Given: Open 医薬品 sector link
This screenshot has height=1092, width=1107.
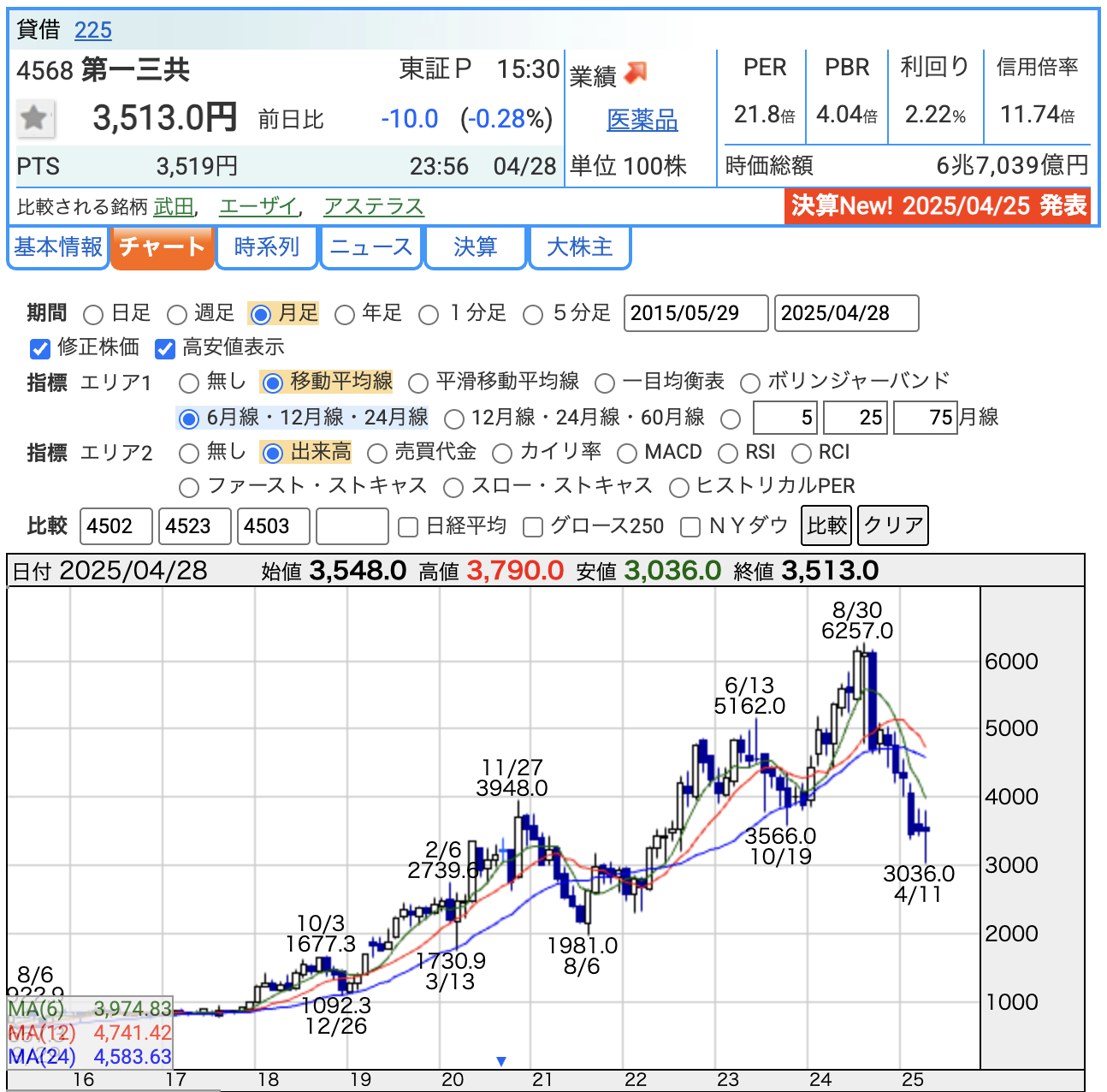Looking at the screenshot, I should tap(642, 120).
